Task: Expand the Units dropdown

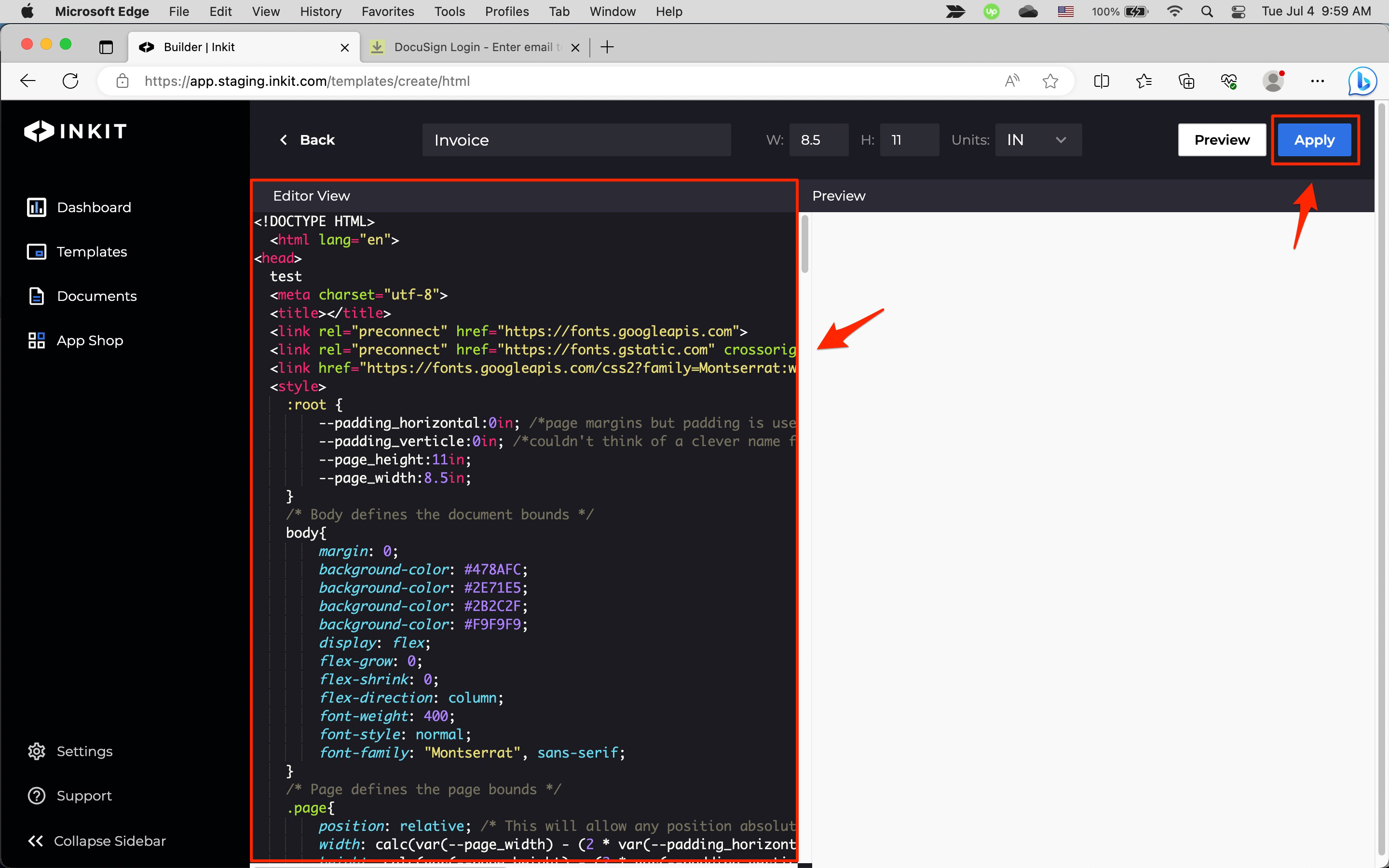Action: [x=1038, y=140]
